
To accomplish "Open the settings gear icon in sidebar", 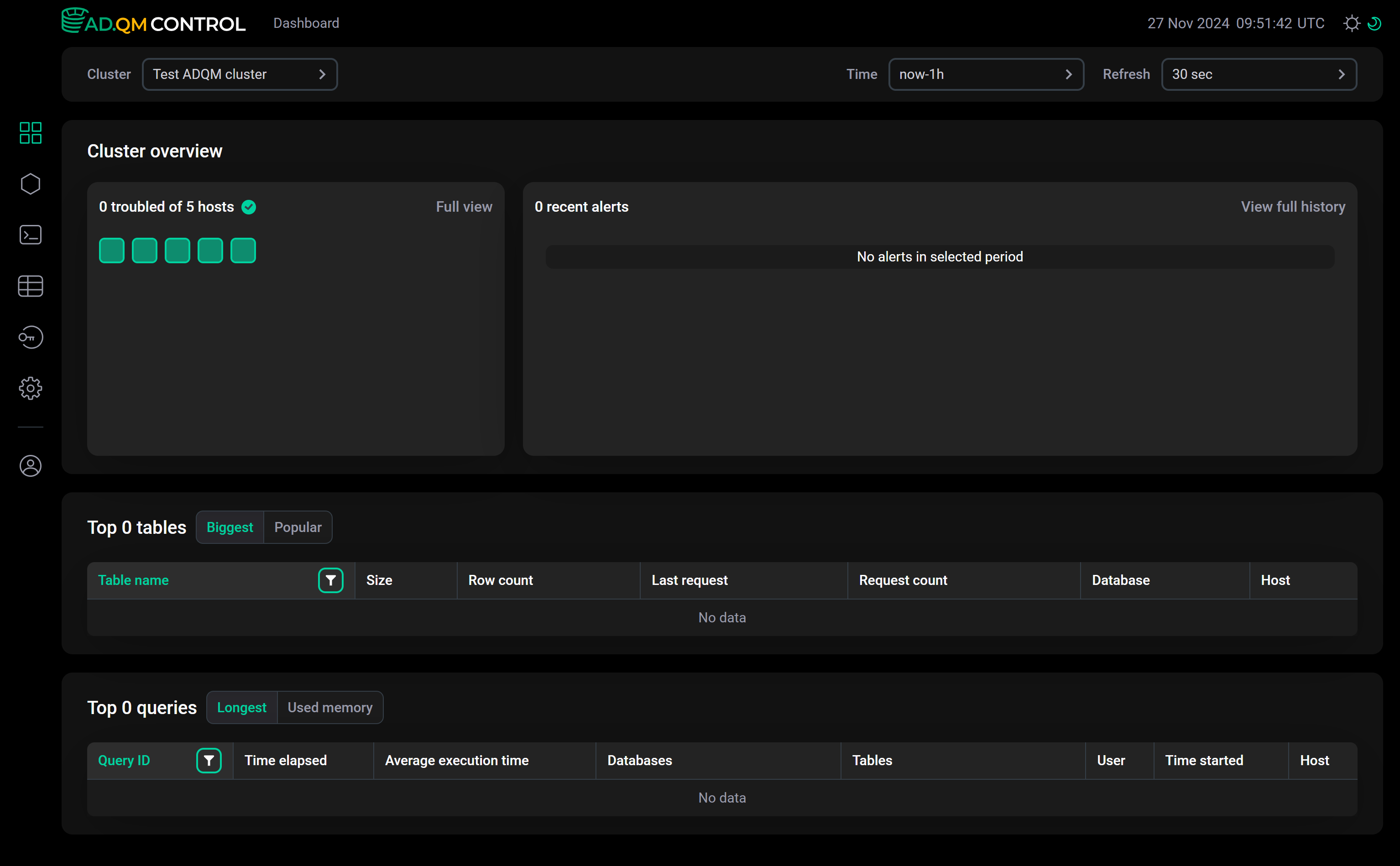I will (x=31, y=388).
